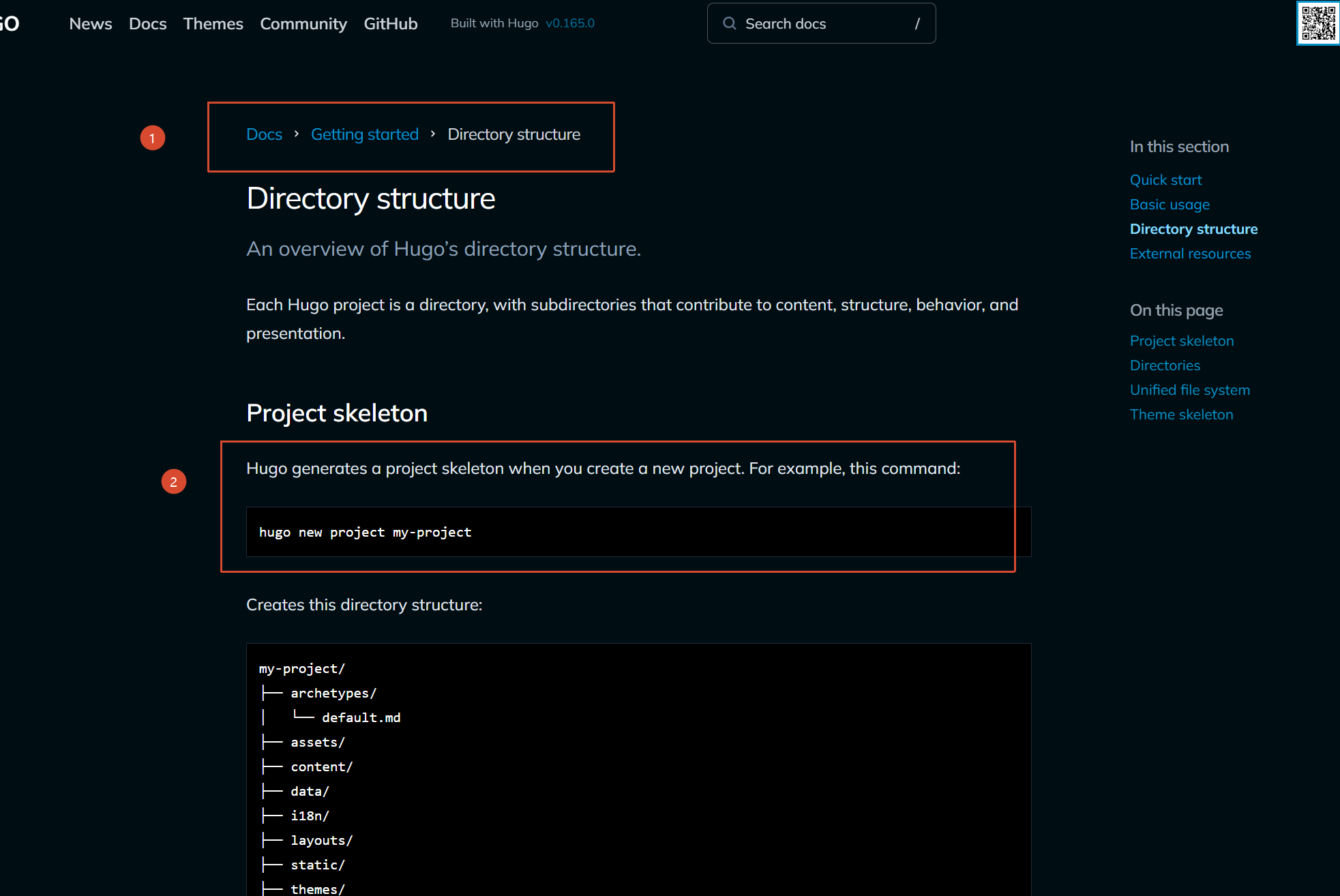
Task: Jump to Project skeleton on this page
Action: [1182, 341]
